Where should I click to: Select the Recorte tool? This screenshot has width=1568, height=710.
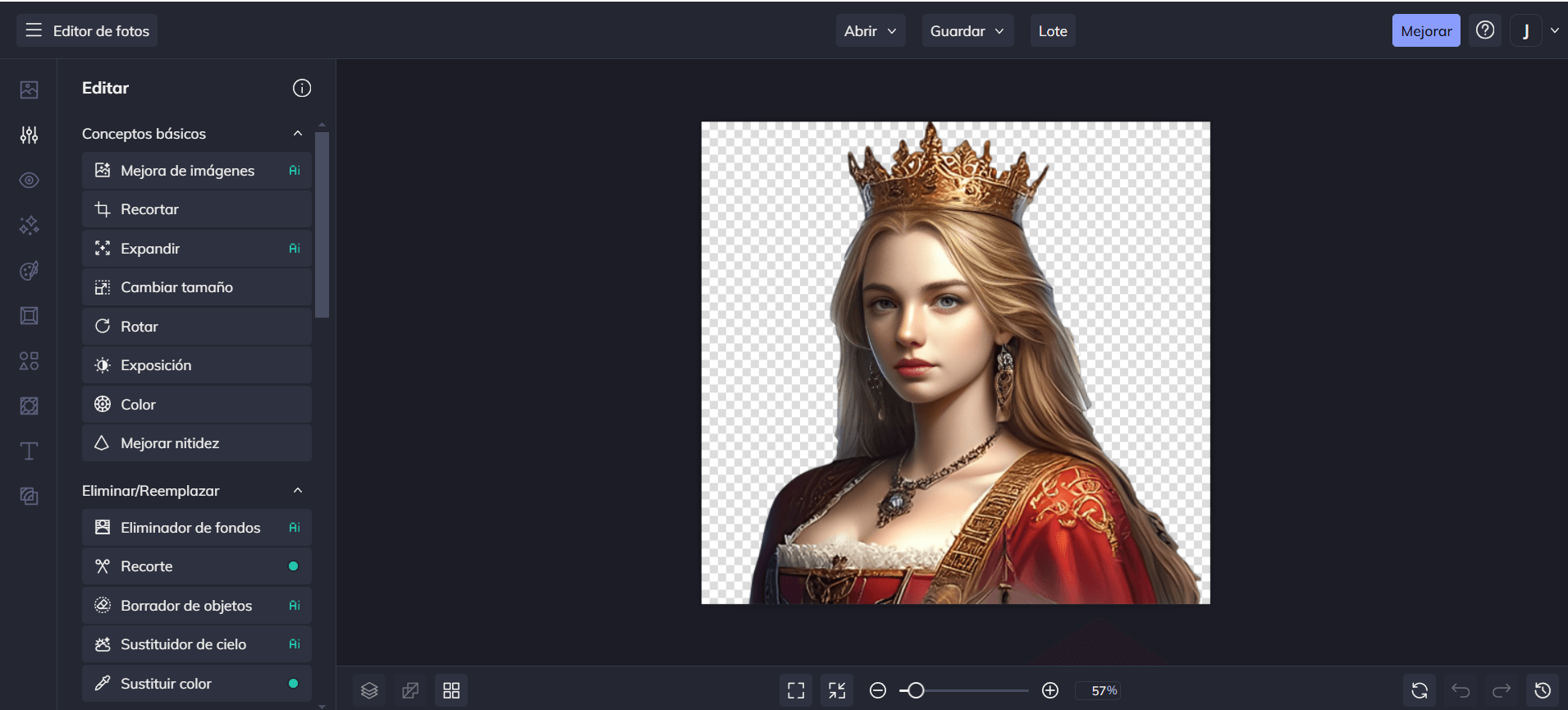[197, 566]
